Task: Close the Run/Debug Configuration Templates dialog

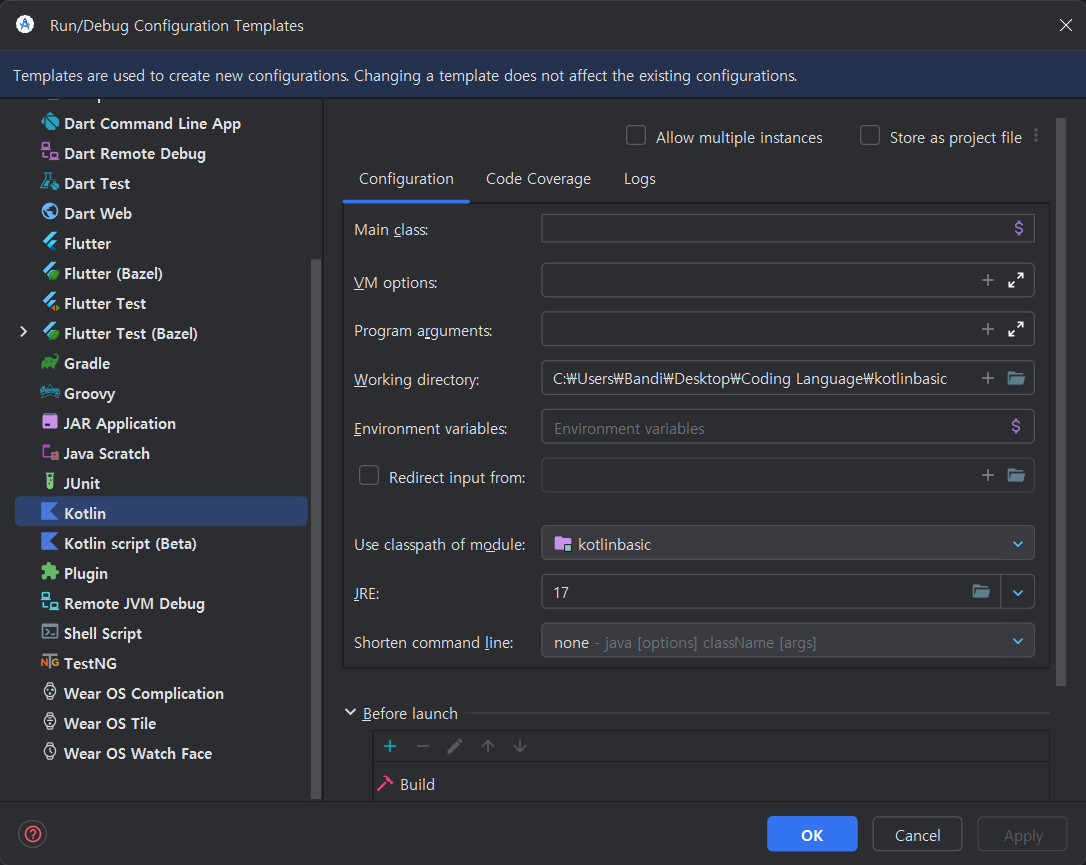Action: tap(1065, 26)
